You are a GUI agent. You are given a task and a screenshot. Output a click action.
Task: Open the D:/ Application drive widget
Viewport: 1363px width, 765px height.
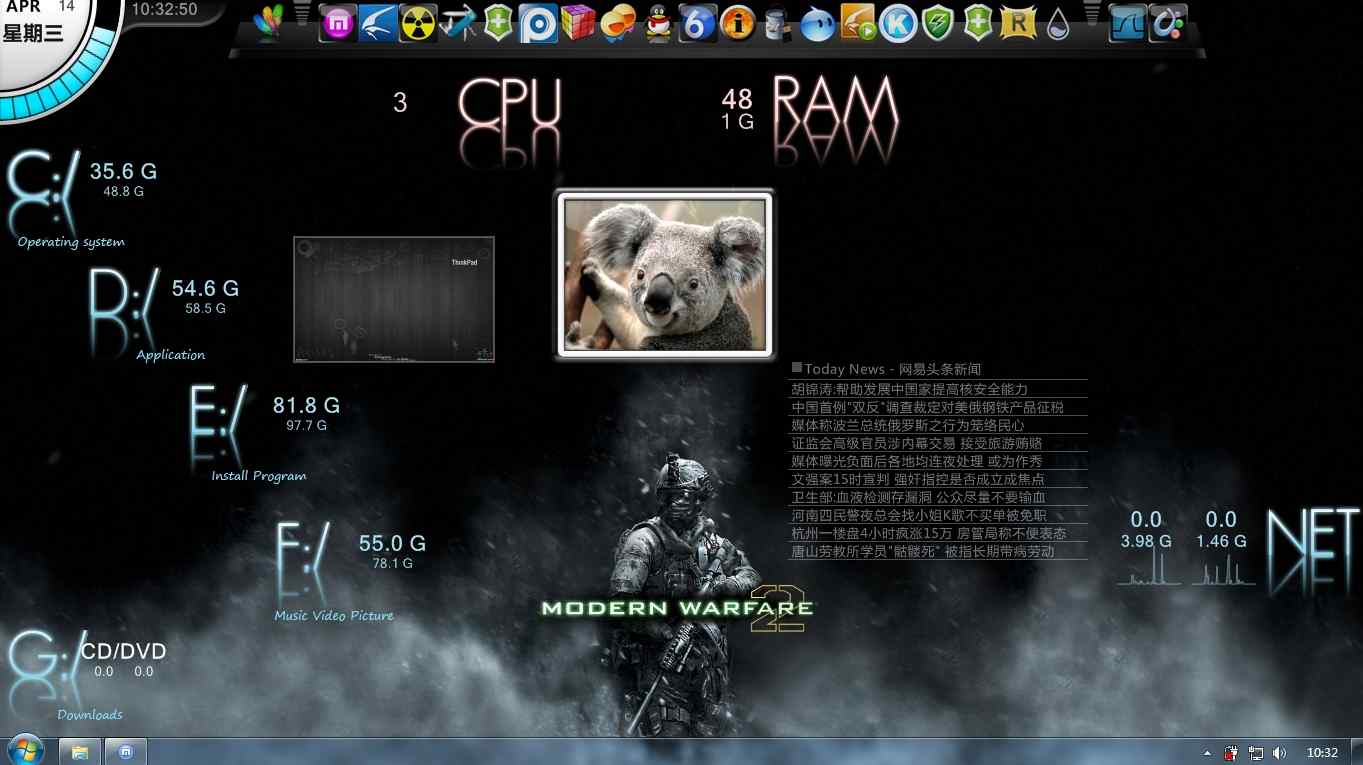click(x=163, y=314)
